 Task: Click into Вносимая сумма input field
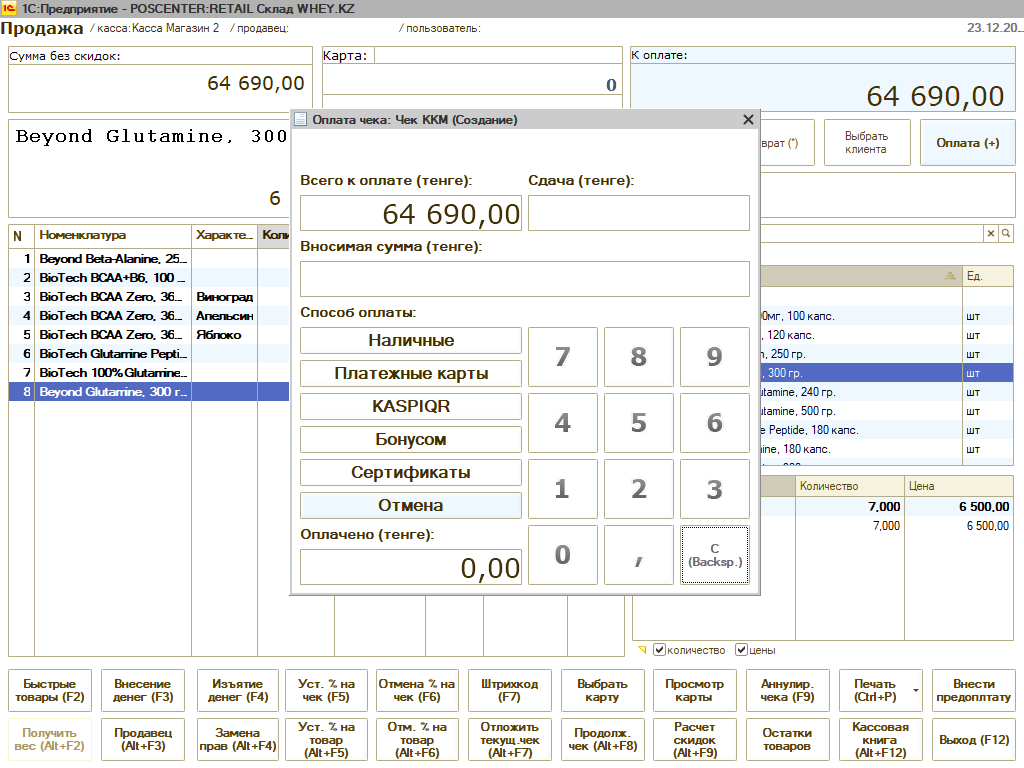coord(524,279)
